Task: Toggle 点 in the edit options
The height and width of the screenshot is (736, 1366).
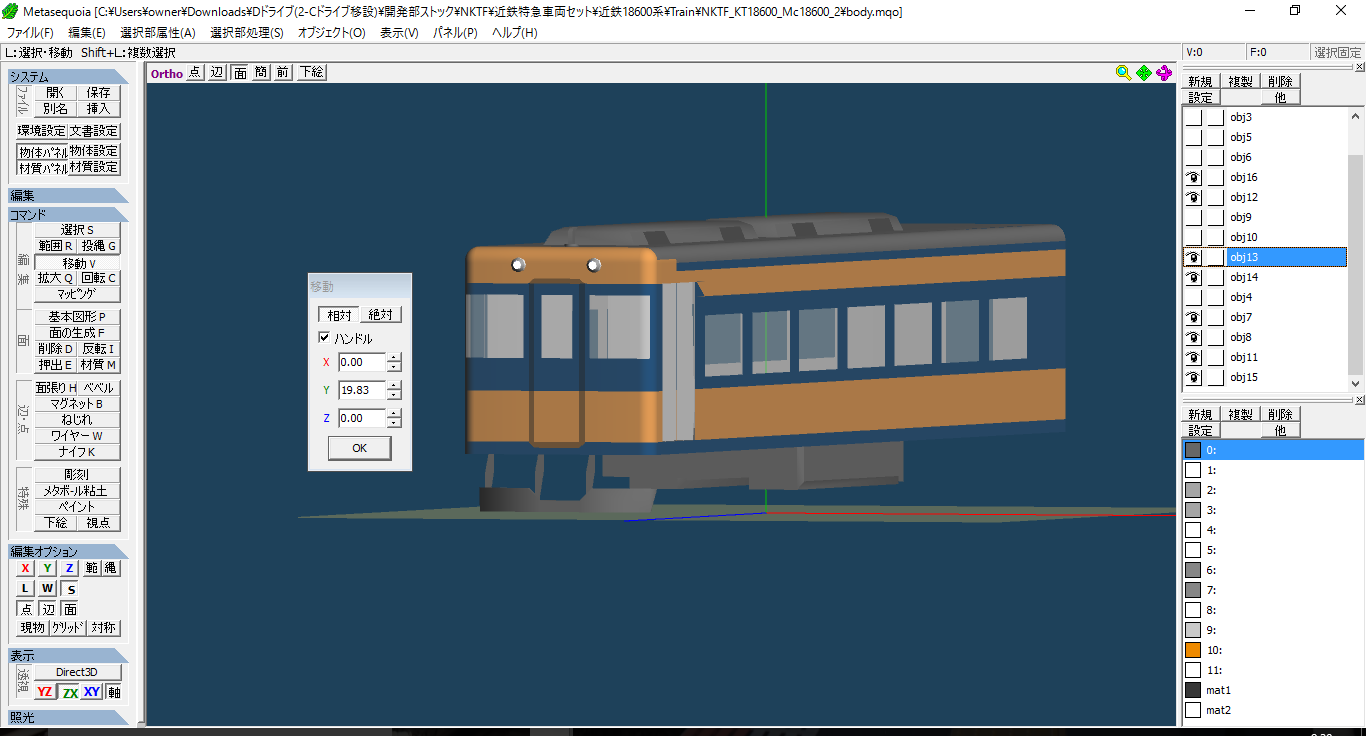Action: click(27, 609)
